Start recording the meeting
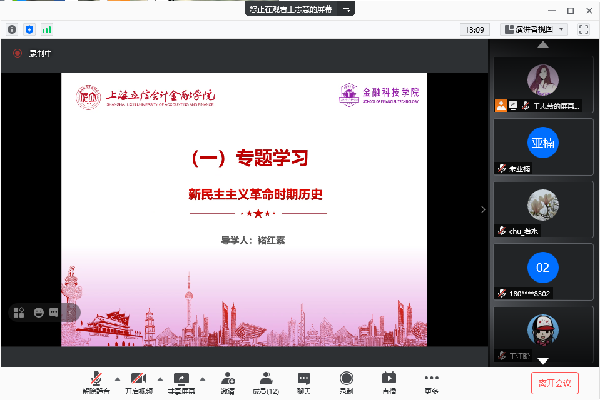600x400 pixels. point(346,381)
